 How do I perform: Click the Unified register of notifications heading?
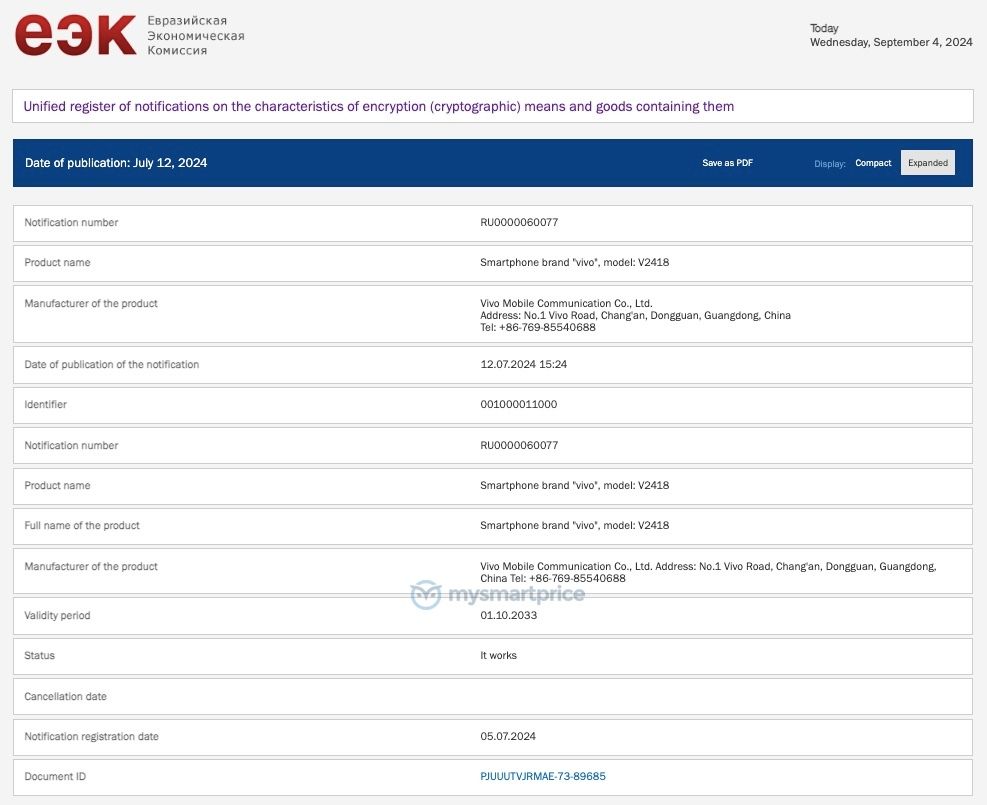[x=378, y=106]
